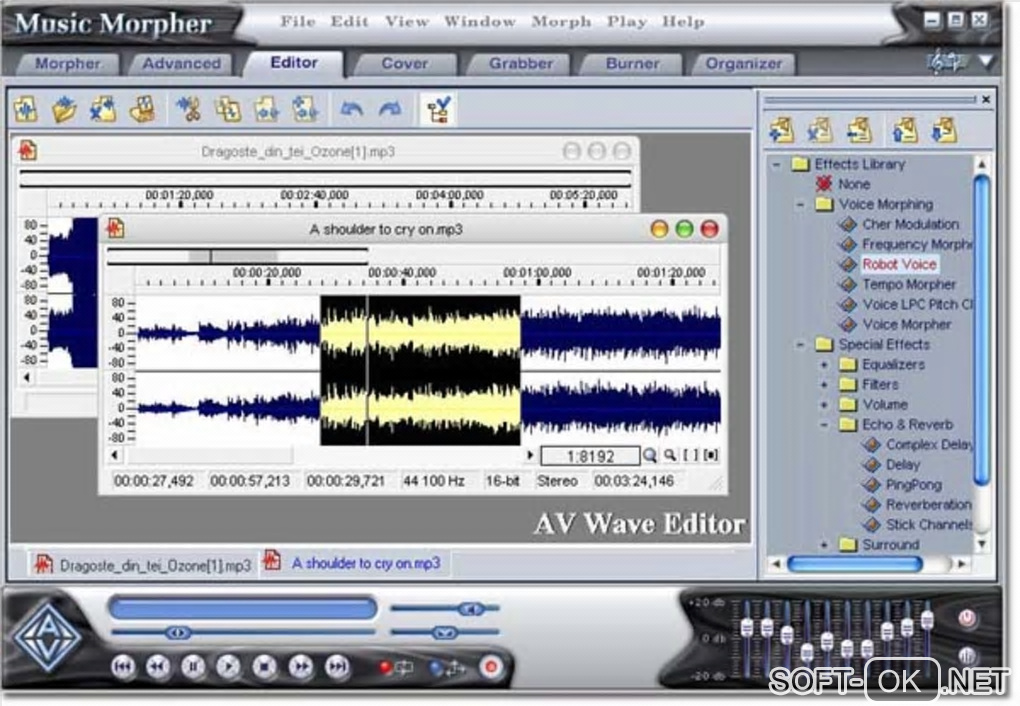Open the Morph menu
This screenshot has height=706, width=1020.
point(561,21)
